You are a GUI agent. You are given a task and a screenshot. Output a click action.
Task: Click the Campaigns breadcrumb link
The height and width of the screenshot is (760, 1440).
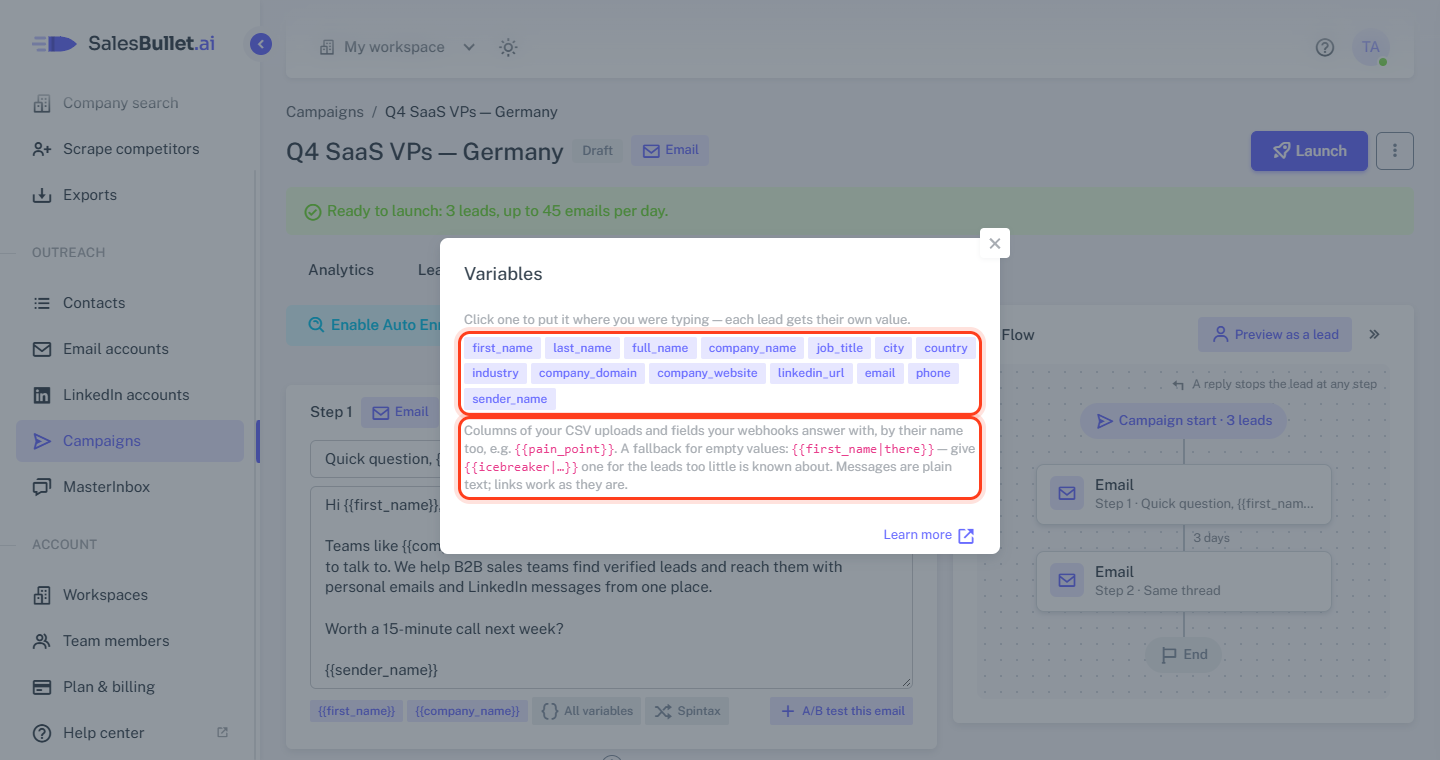point(325,112)
